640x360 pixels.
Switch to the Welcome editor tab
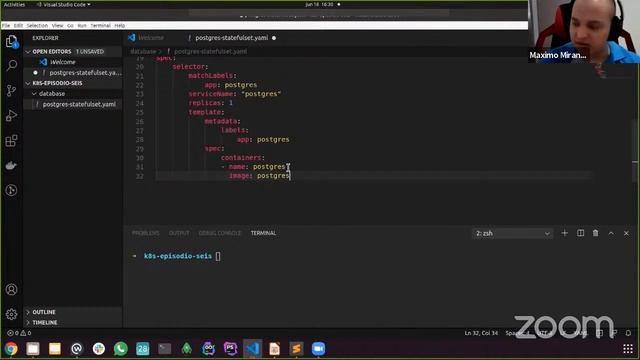pos(151,38)
